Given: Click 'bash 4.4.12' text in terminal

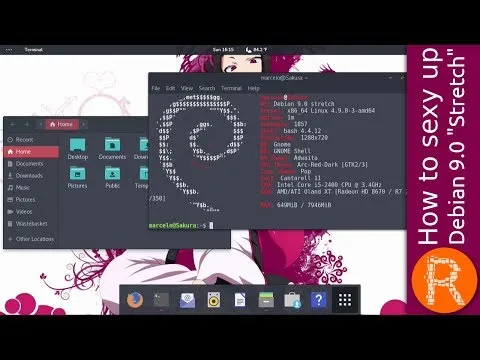Looking at the screenshot, I should [302, 131].
